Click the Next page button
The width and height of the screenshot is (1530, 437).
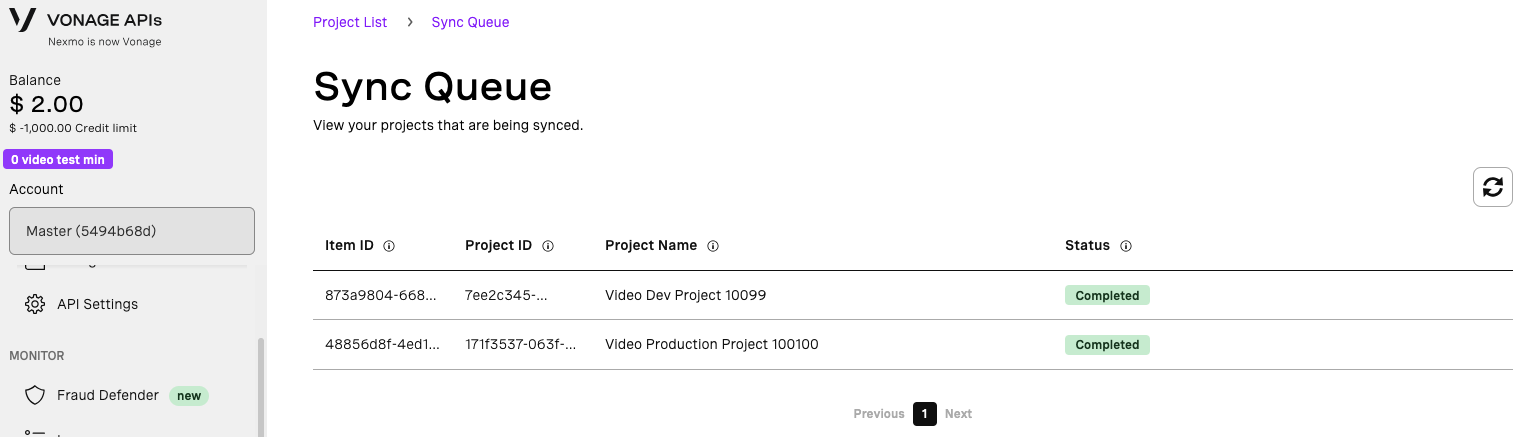(958, 414)
